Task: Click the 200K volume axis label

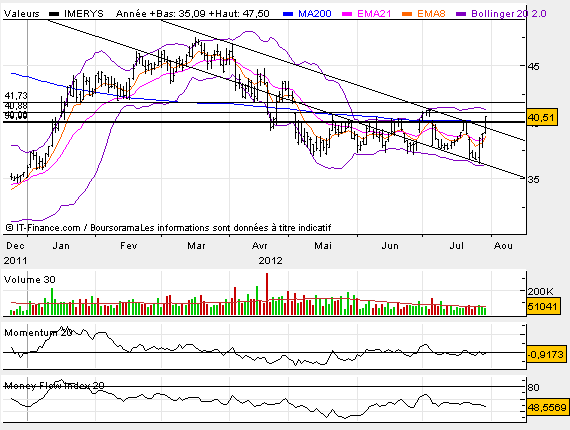Action: click(x=541, y=291)
